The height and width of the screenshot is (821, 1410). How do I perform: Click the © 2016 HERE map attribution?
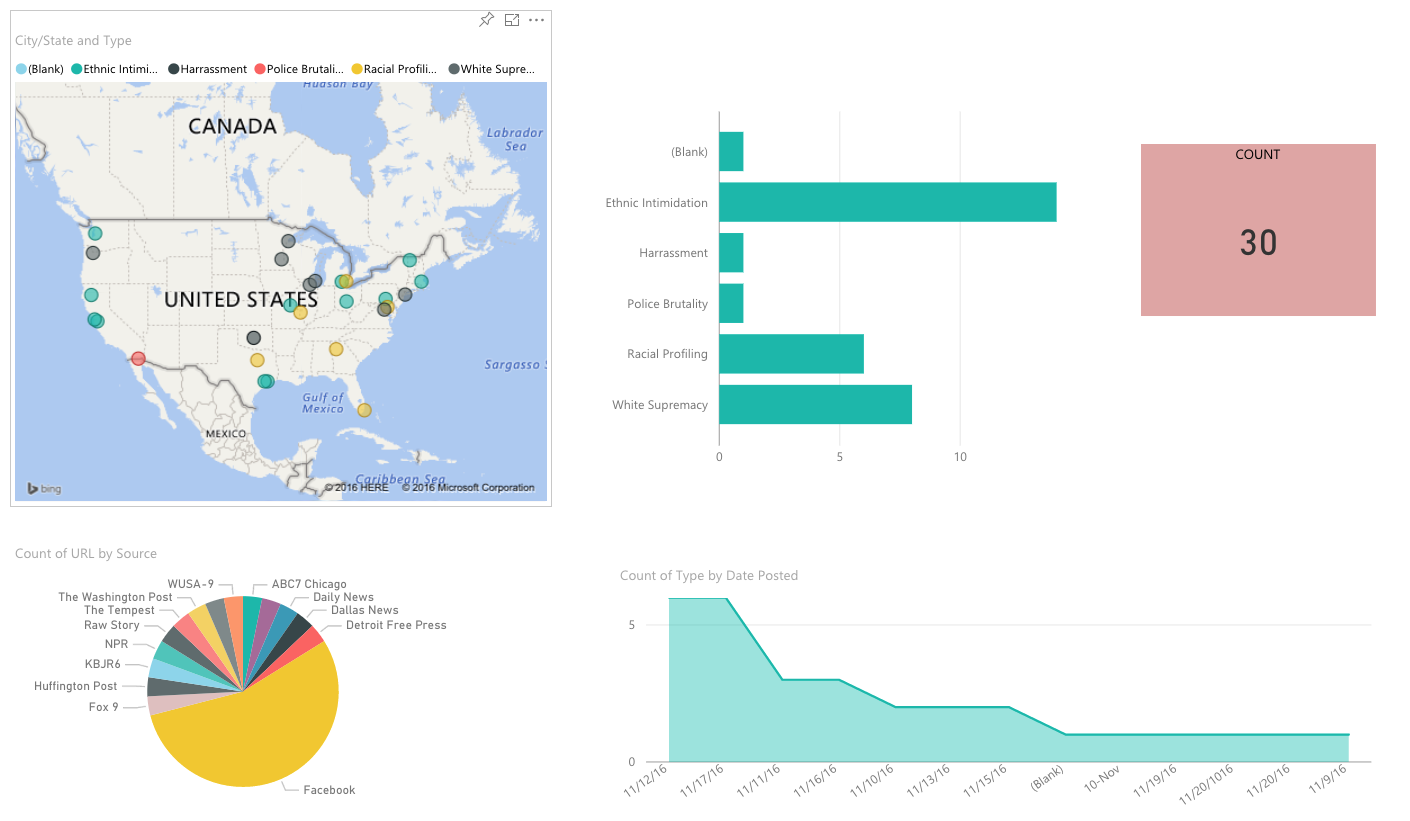click(356, 488)
